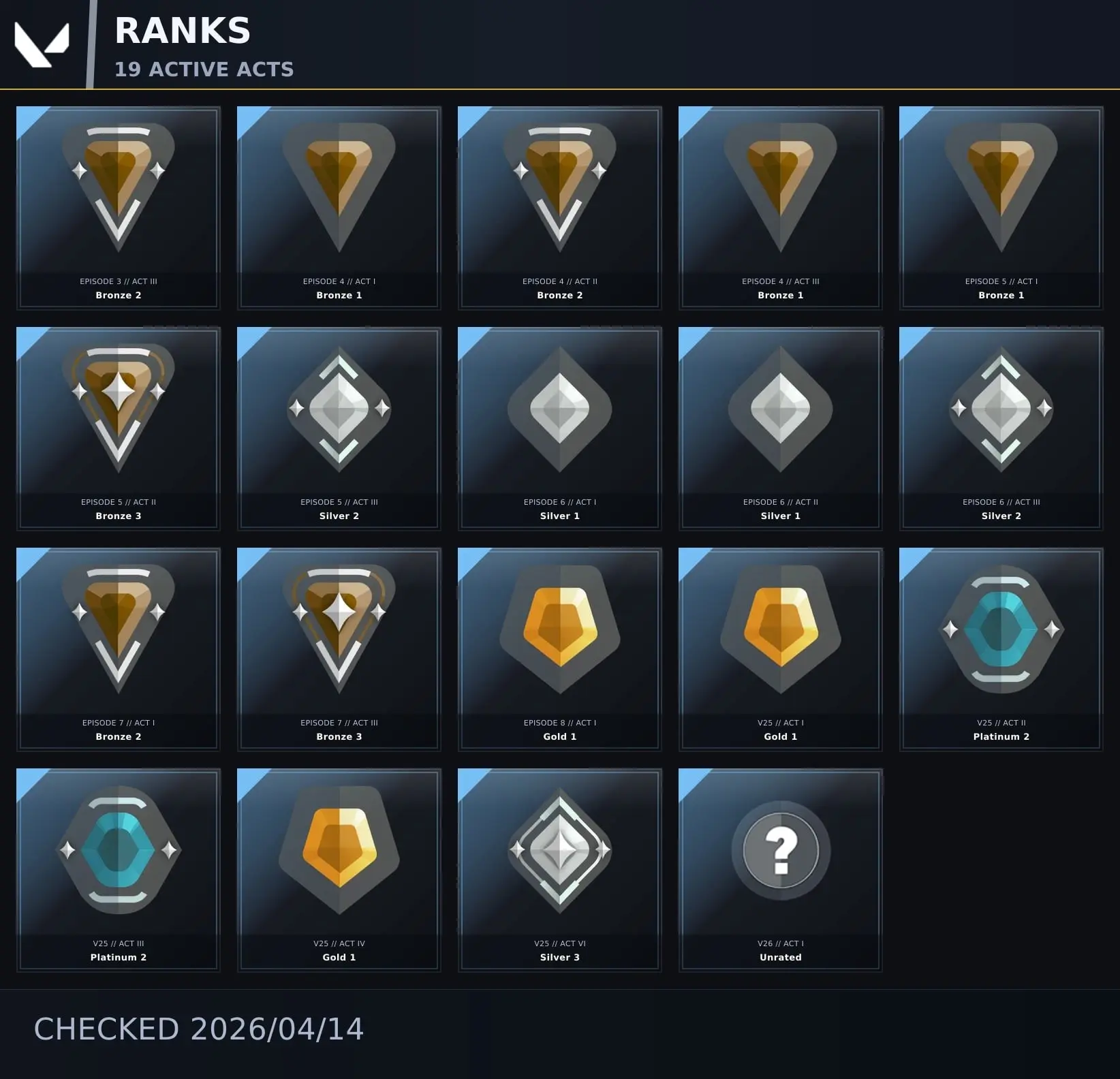Select the V25 Act IV Gold 1 badge
The width and height of the screenshot is (1120, 1079).
[339, 849]
